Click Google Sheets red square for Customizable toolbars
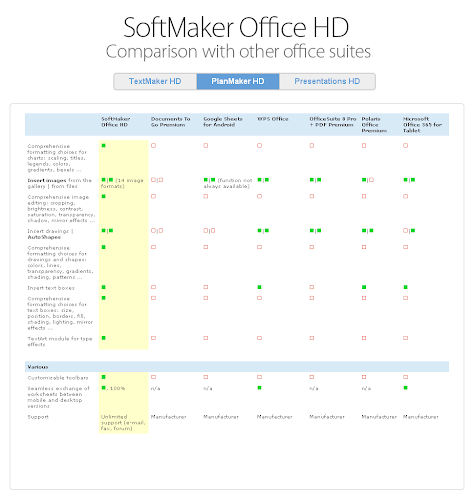Image resolution: width=474 pixels, height=500 pixels. [206, 377]
